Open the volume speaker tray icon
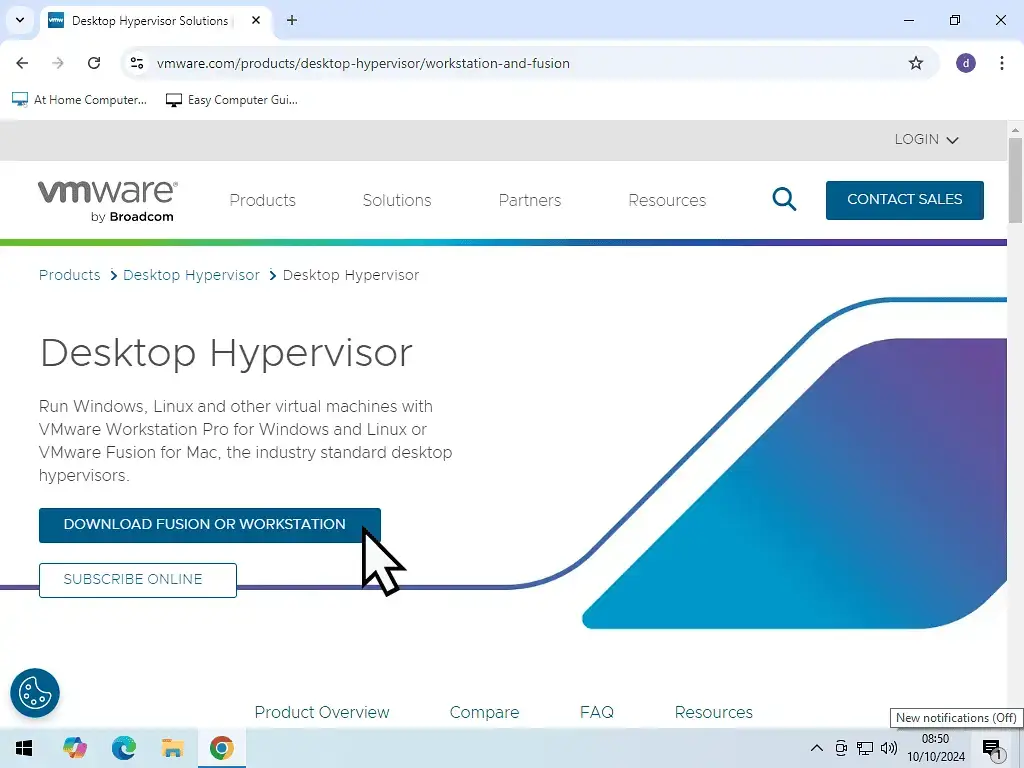This screenshot has height=768, width=1024. [888, 748]
